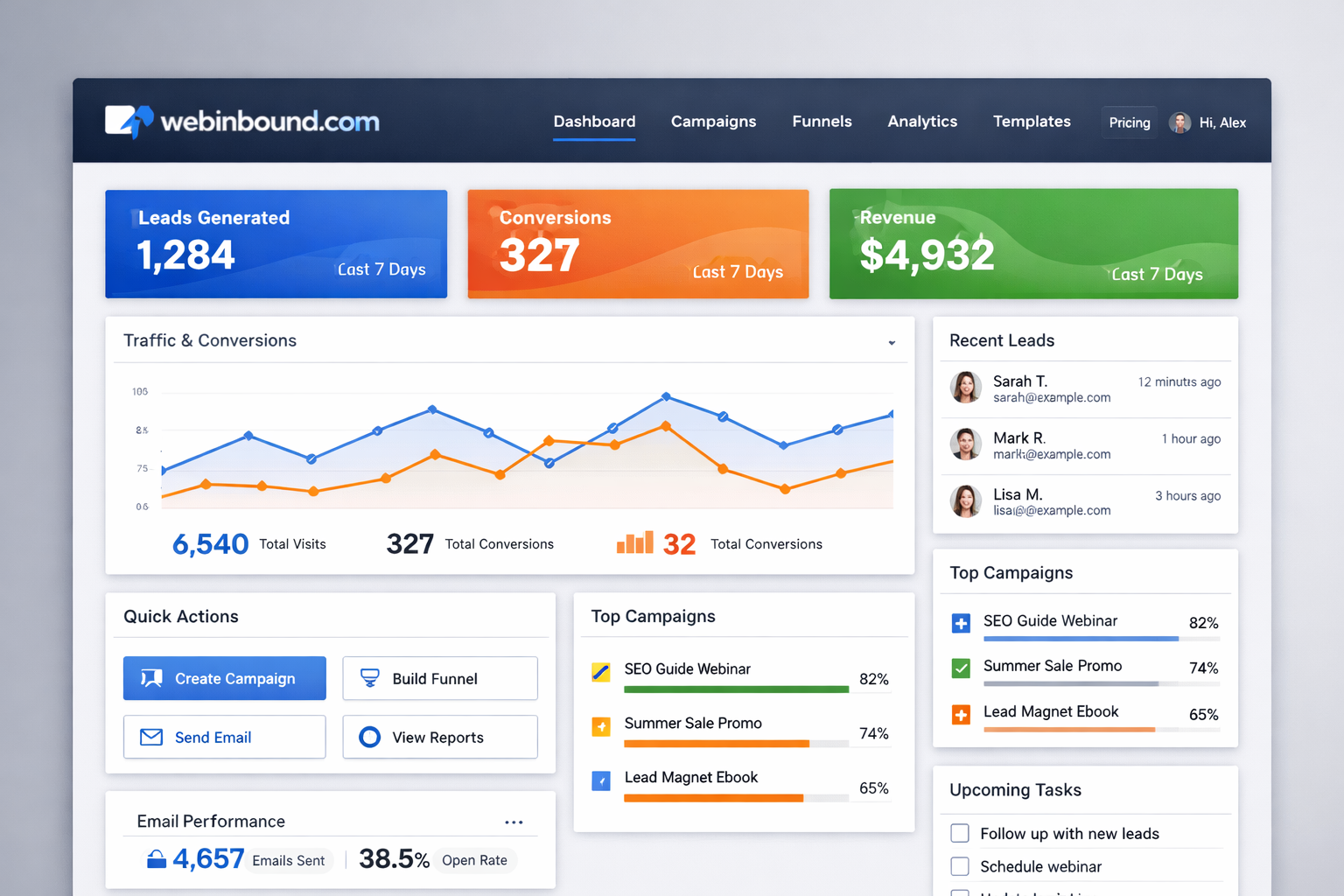
Task: Click the yellow pencil icon for SEO Guide Webinar
Action: pos(601,672)
